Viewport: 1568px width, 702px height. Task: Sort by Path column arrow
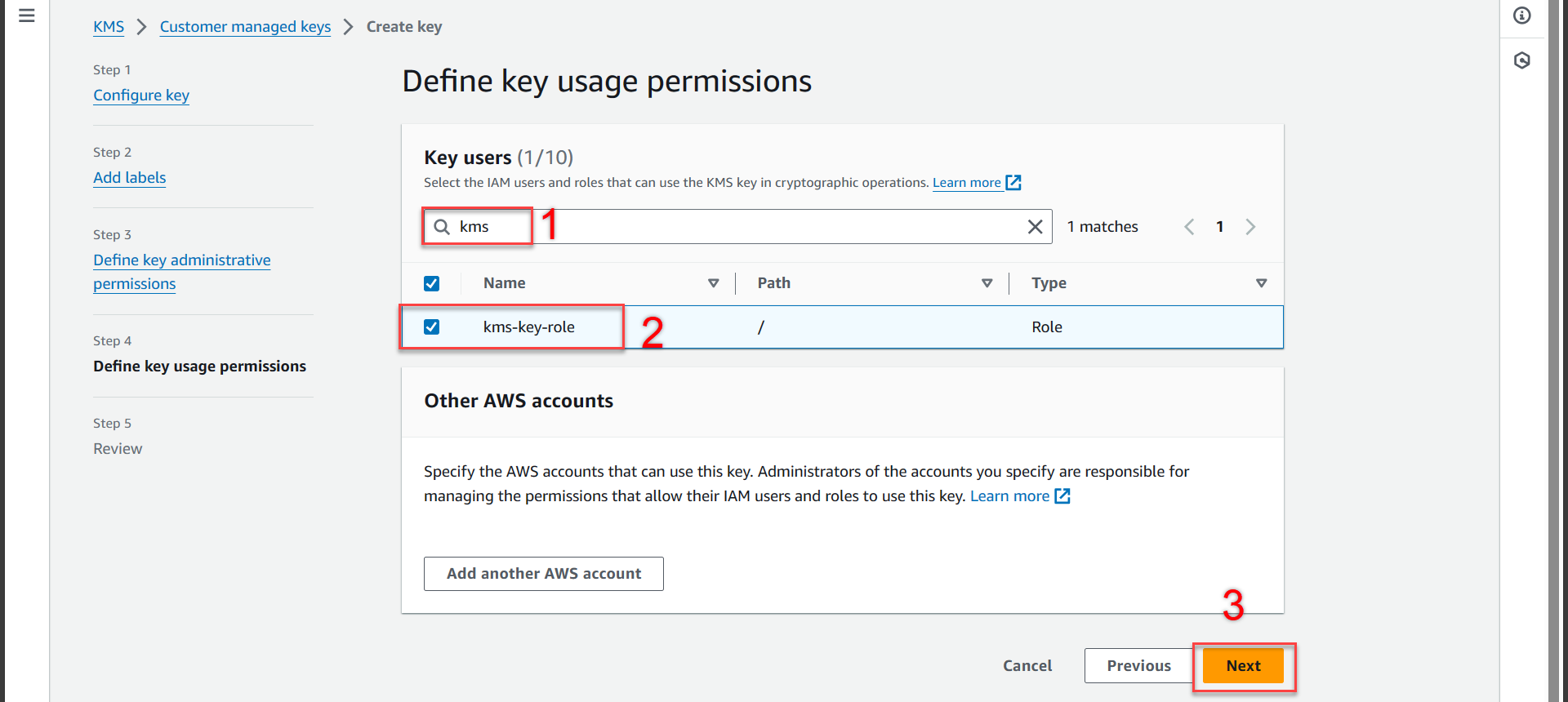point(987,283)
